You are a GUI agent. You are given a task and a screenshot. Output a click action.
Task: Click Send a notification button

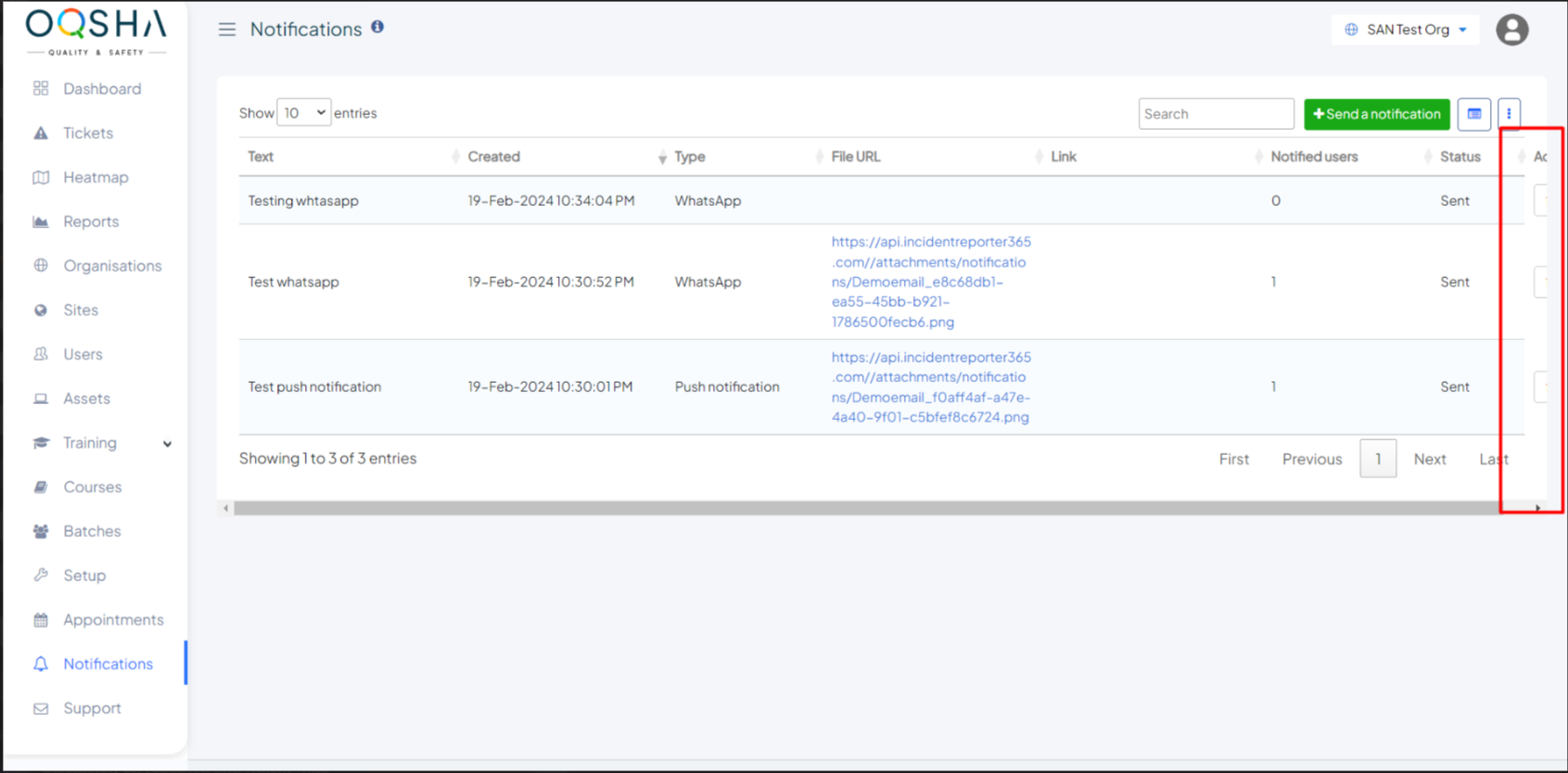tap(1376, 114)
